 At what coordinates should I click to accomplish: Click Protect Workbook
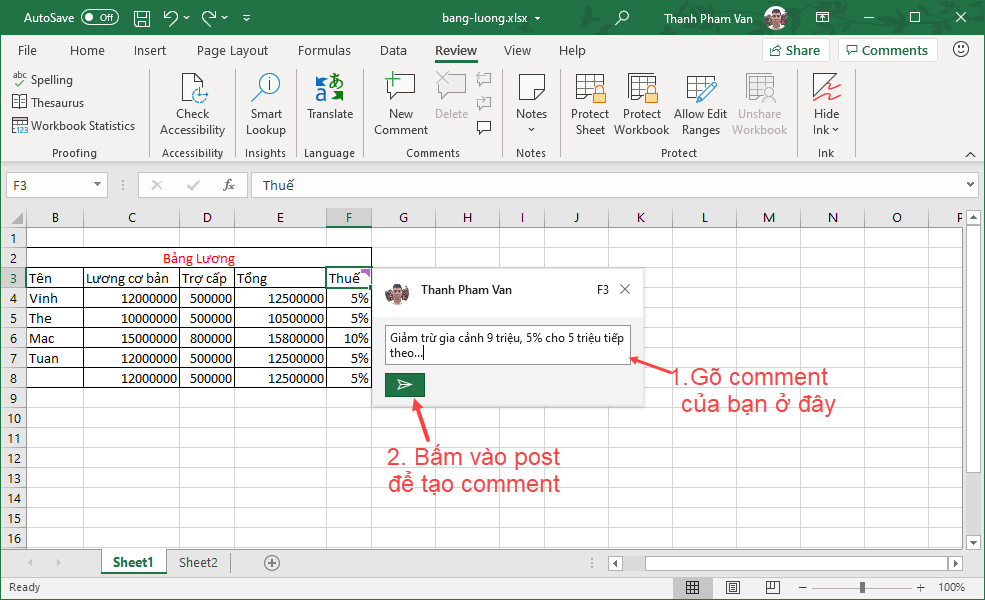(x=641, y=104)
